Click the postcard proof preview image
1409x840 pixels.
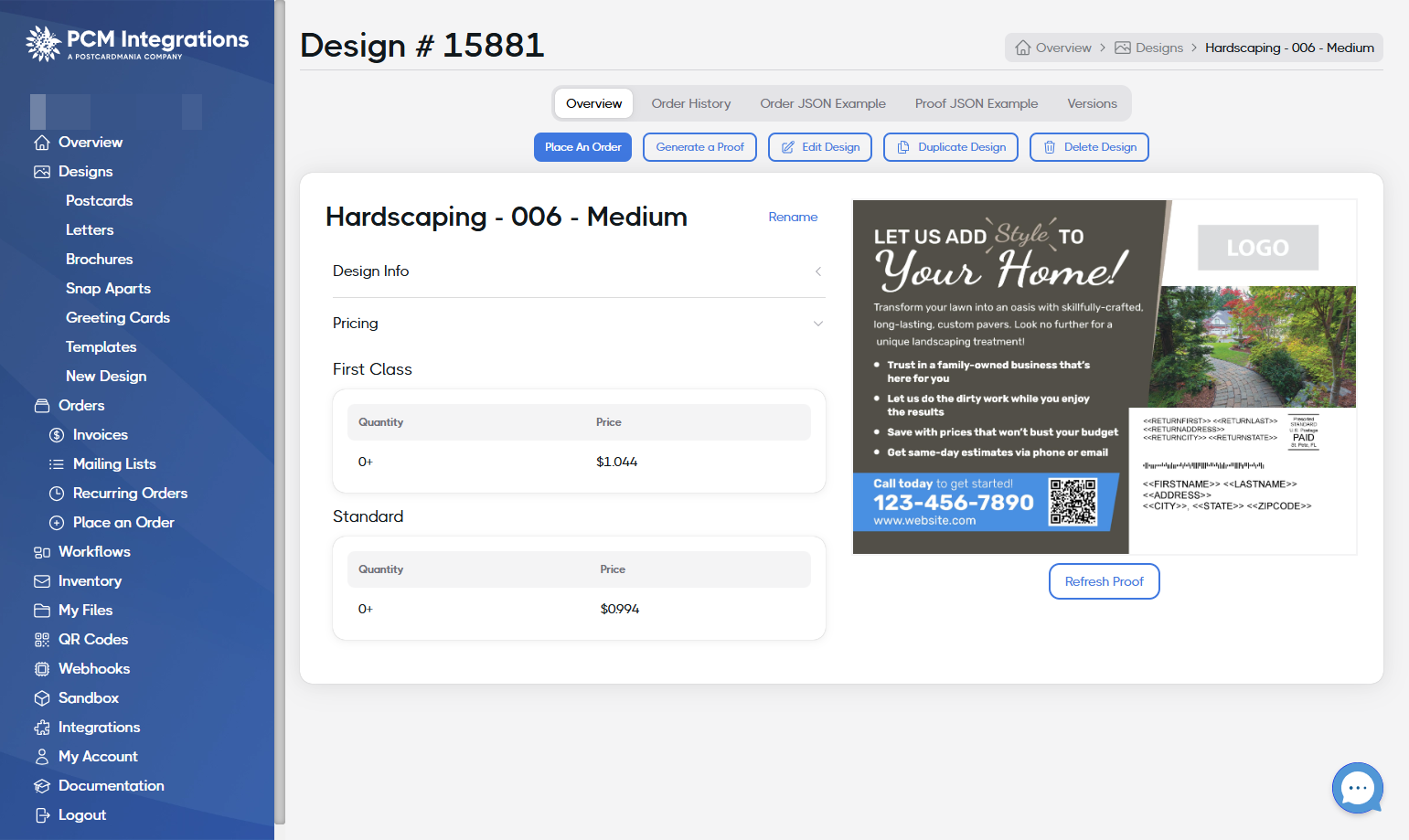1105,377
